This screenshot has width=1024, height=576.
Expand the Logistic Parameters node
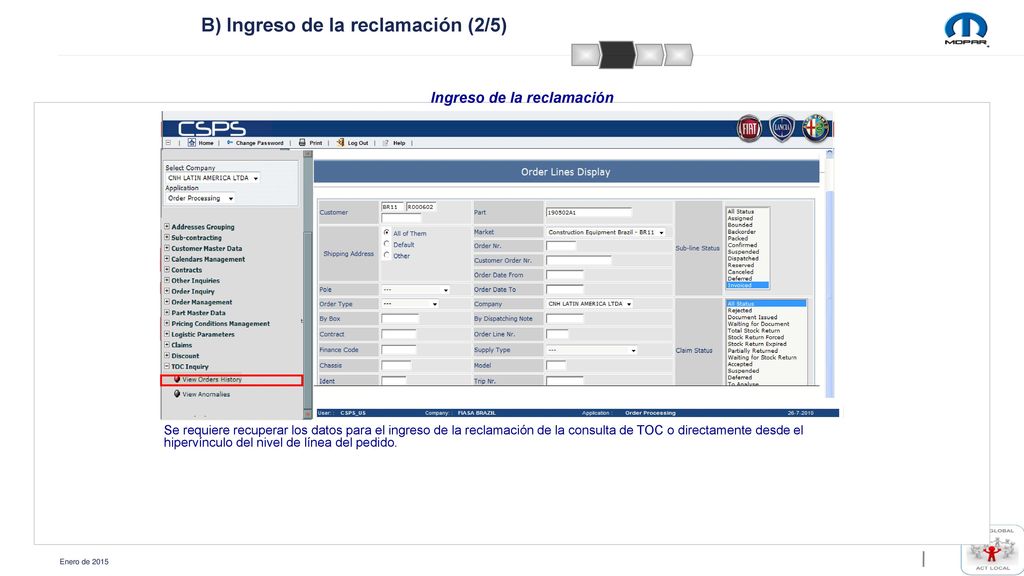tap(167, 334)
